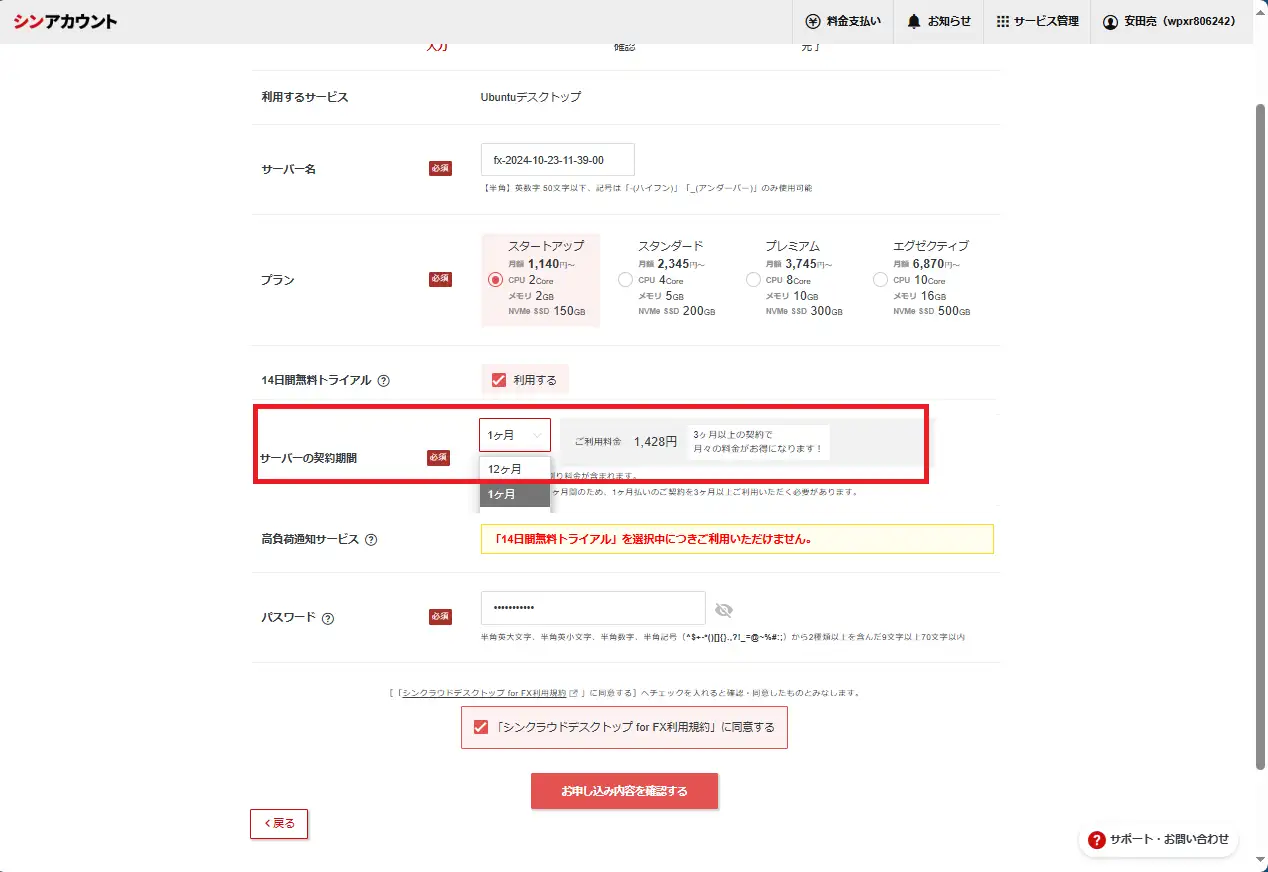Click the サーバー名 input field
Image resolution: width=1268 pixels, height=872 pixels.
(x=557, y=160)
